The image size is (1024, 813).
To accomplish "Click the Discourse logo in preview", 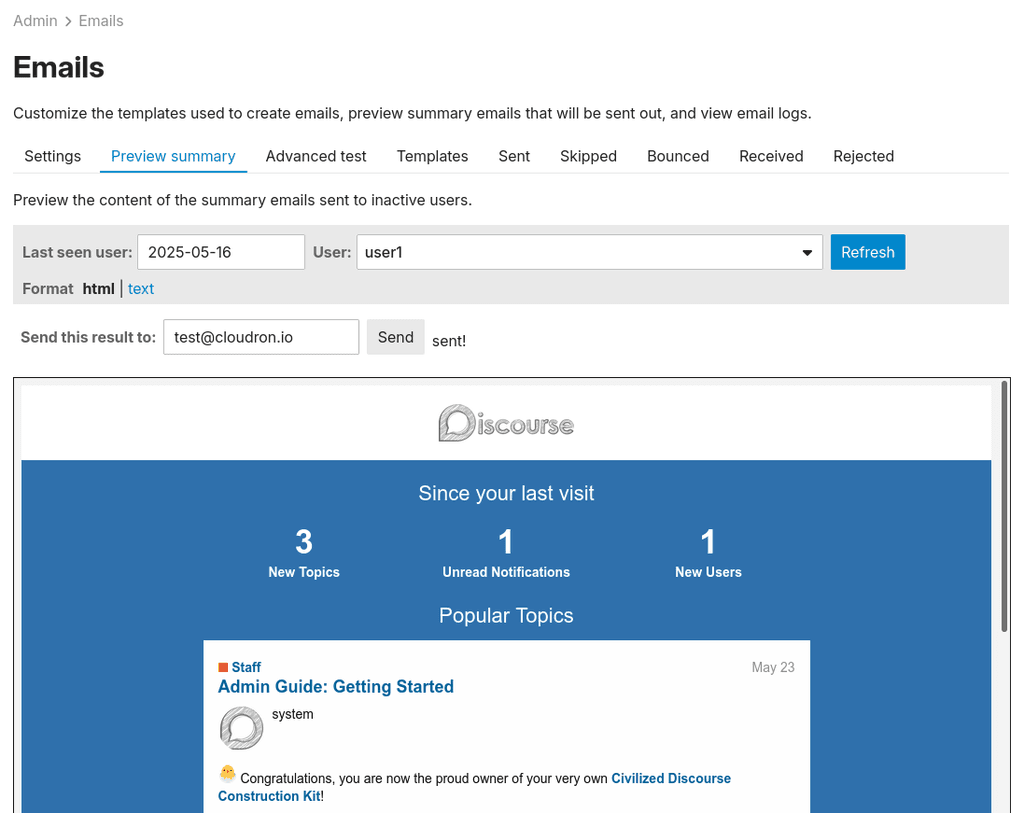I will [x=506, y=423].
